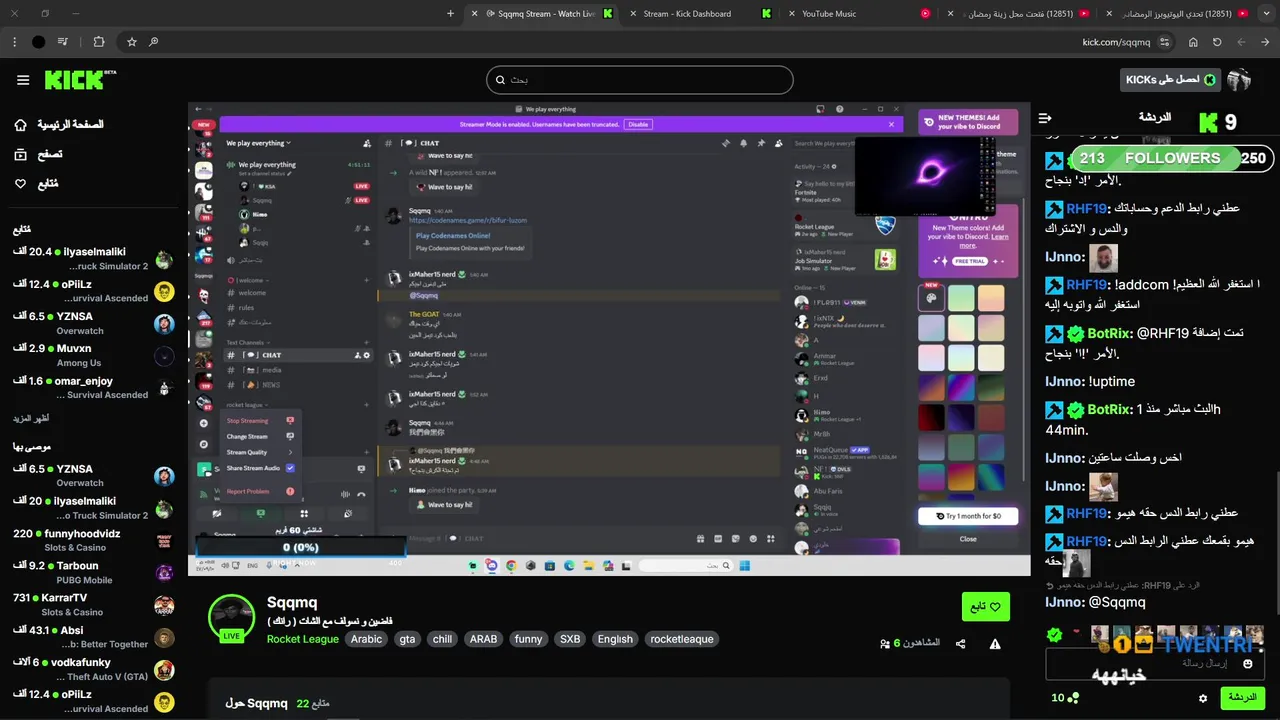This screenshot has height=720, width=1280.
Task: Click the rocketleaque tag
Action: point(682,639)
